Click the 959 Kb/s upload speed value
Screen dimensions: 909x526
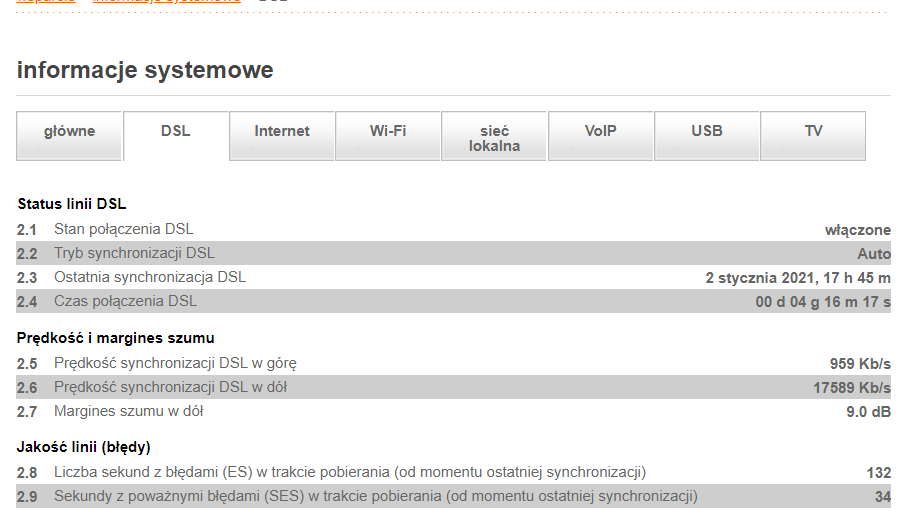(859, 364)
